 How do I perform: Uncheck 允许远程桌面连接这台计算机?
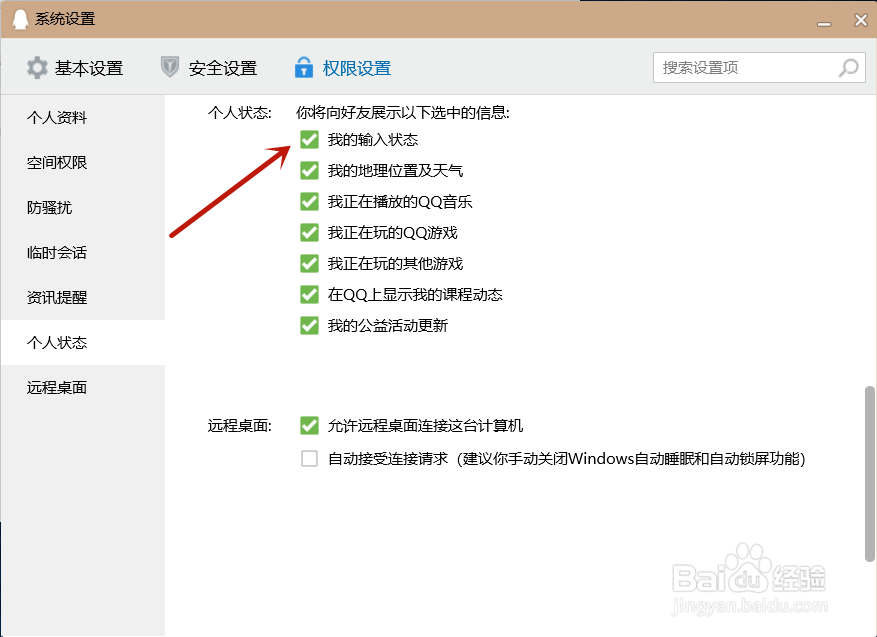tap(309, 426)
